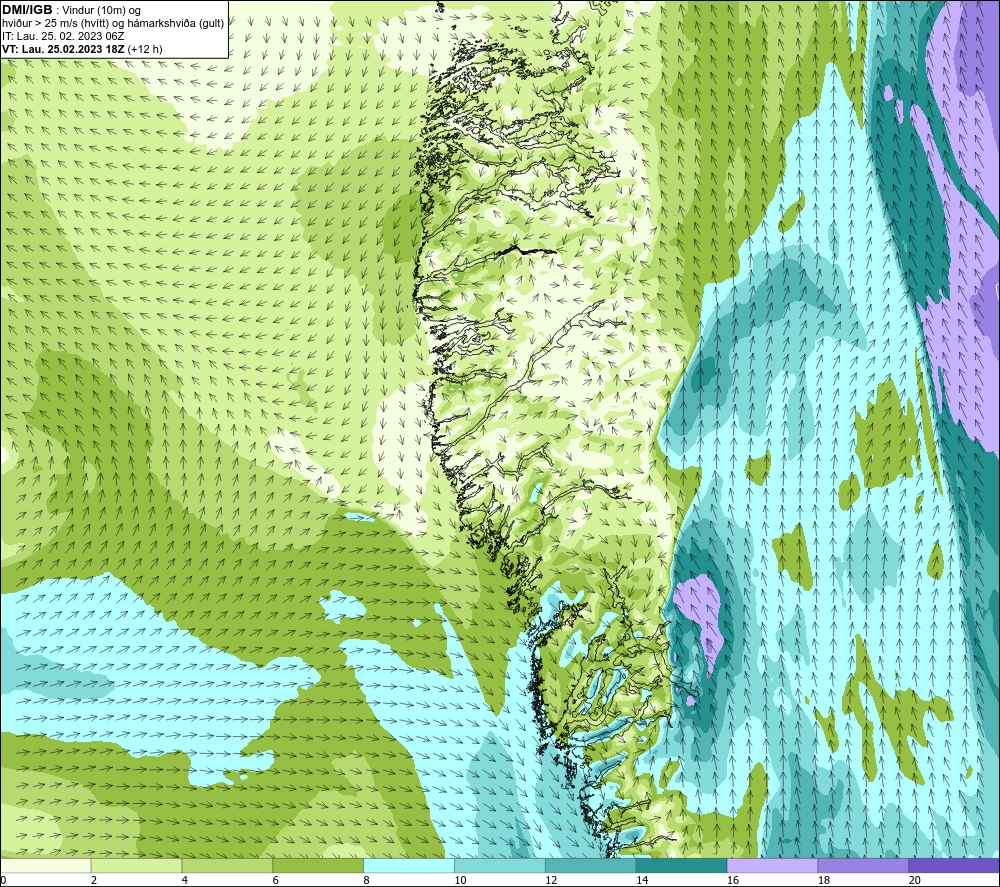
Task: Click the "16" label on the wind scale
Action: [x=733, y=881]
